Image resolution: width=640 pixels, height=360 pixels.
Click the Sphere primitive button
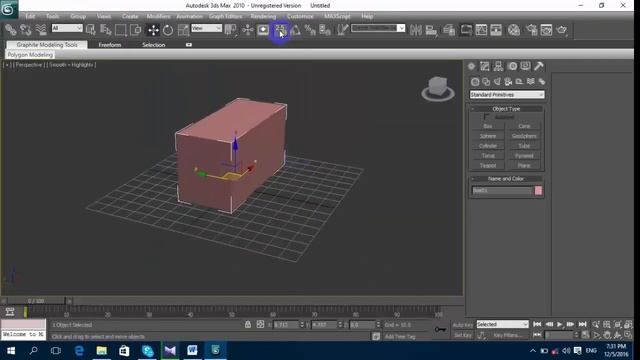pos(488,136)
